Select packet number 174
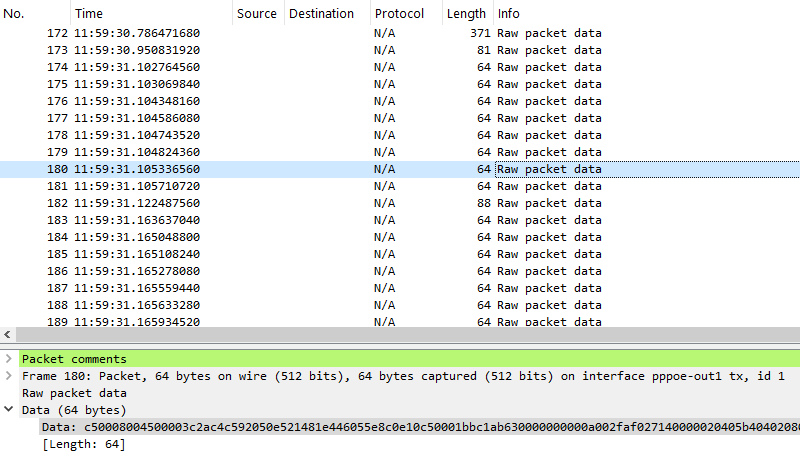800x459 pixels. coord(400,67)
